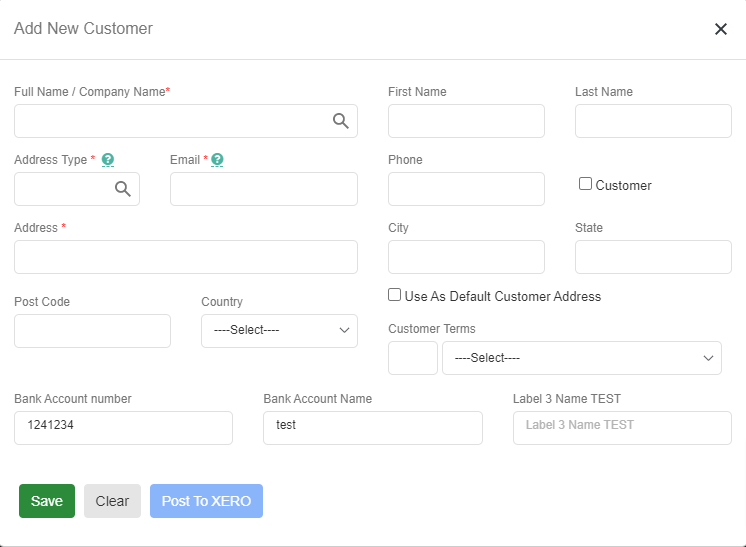Click magnifier icon in Address Type field

tap(123, 189)
